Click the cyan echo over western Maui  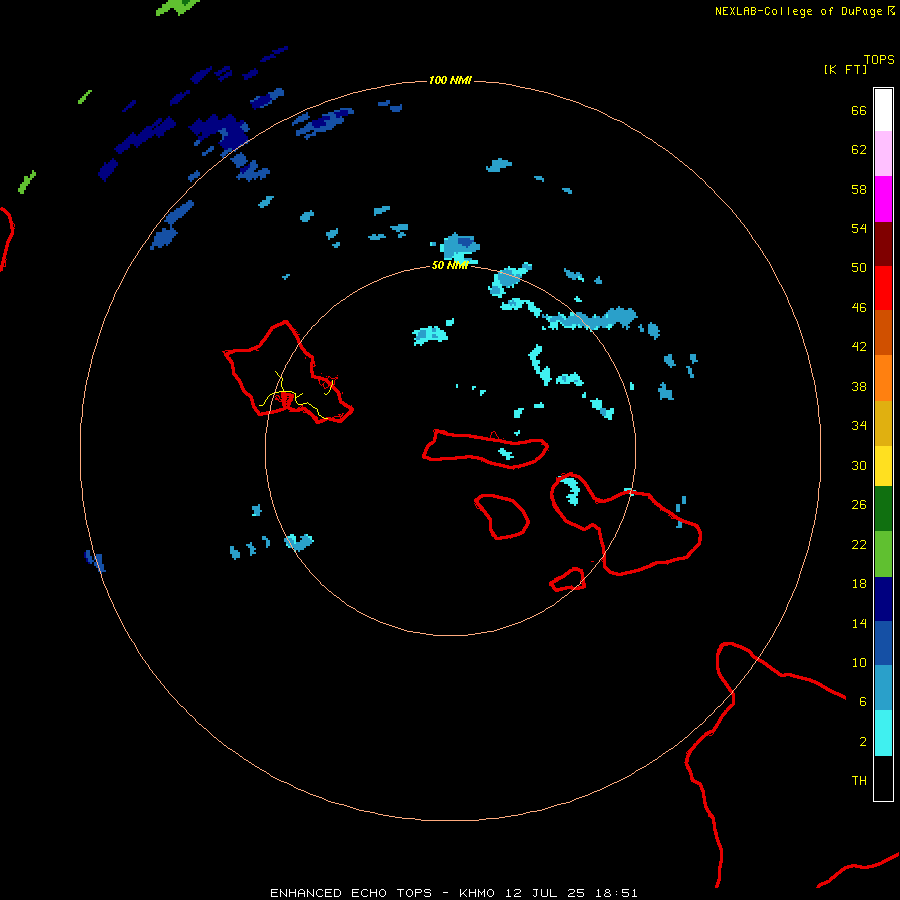571,490
